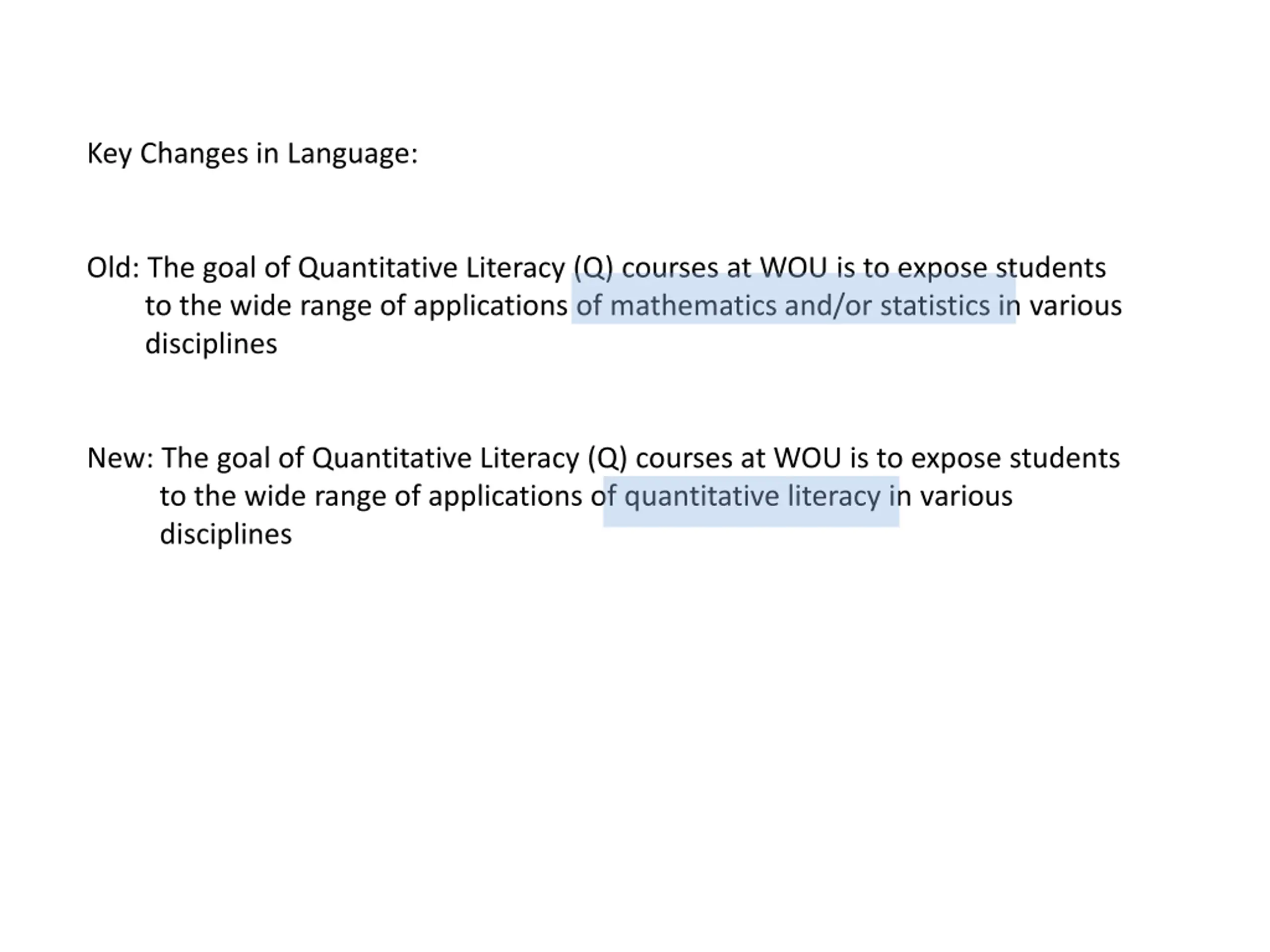The height and width of the screenshot is (952, 1270).
Task: Click the word "Language:" in the heading
Action: [x=352, y=154]
